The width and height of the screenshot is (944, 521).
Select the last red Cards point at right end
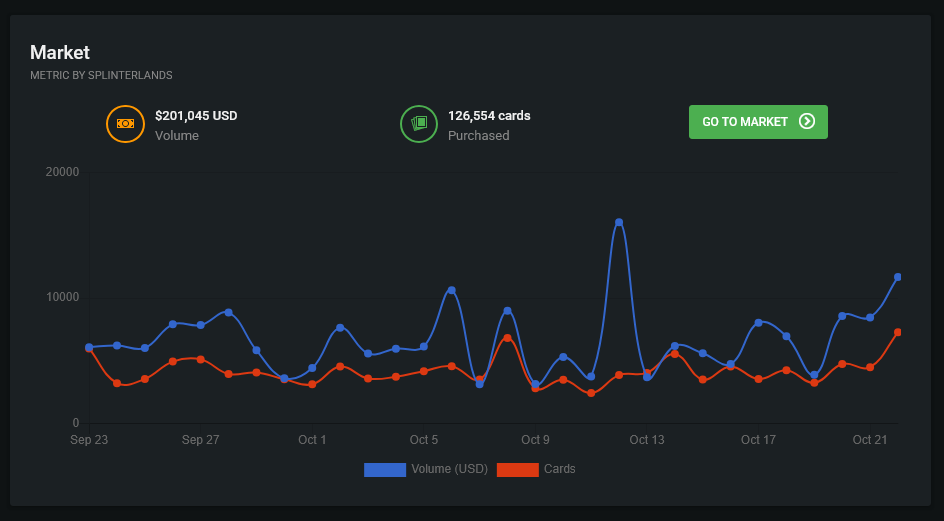click(x=898, y=332)
